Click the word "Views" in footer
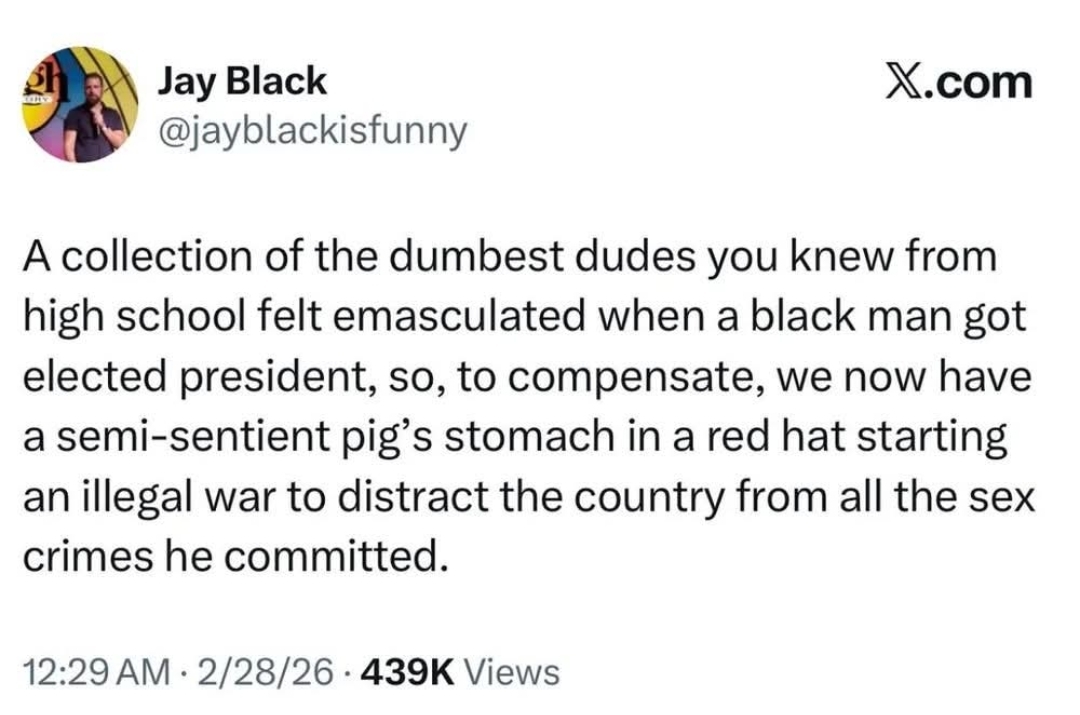The width and height of the screenshot is (1080, 715). pos(513,671)
